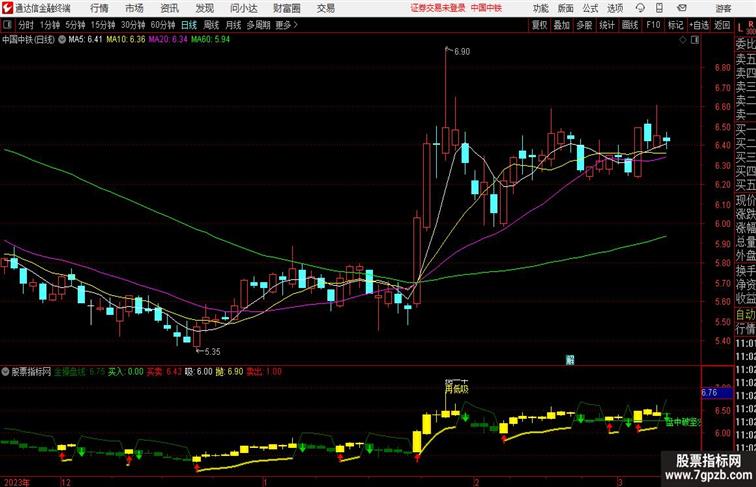756x487 pixels.
Task: Open the 选项 menu
Action: 615,8
